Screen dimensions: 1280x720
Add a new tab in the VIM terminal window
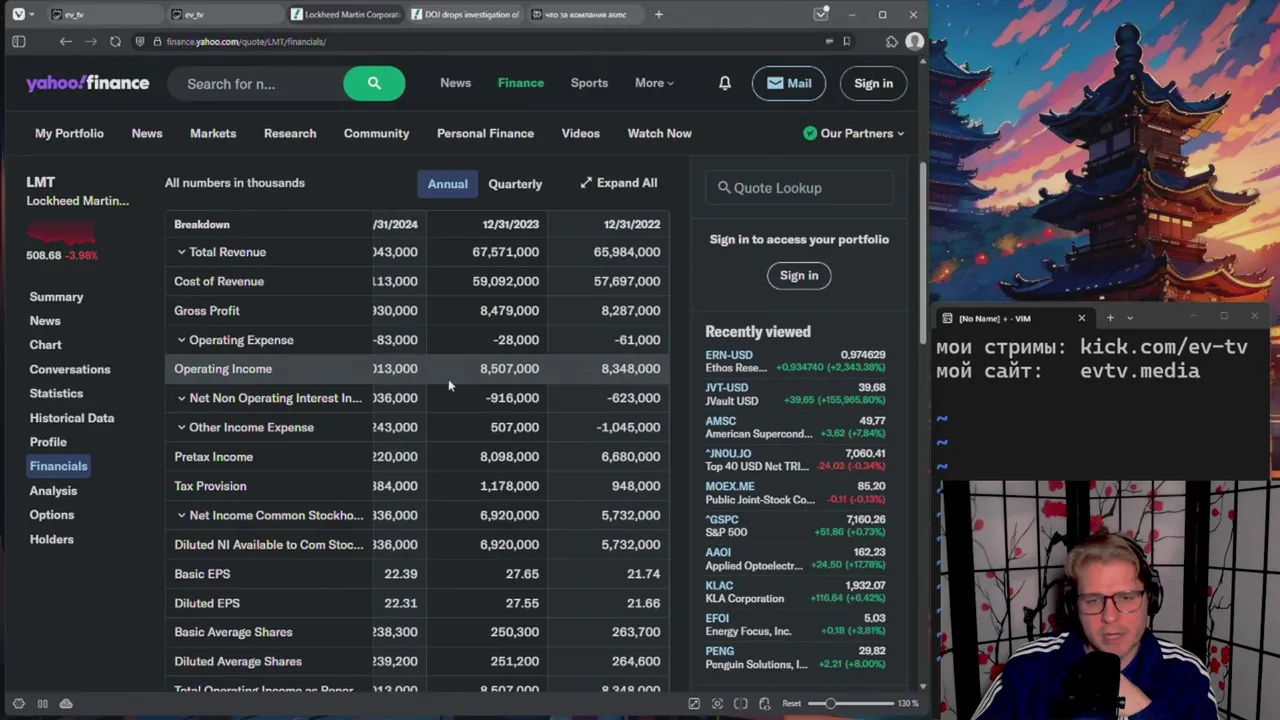[1109, 318]
